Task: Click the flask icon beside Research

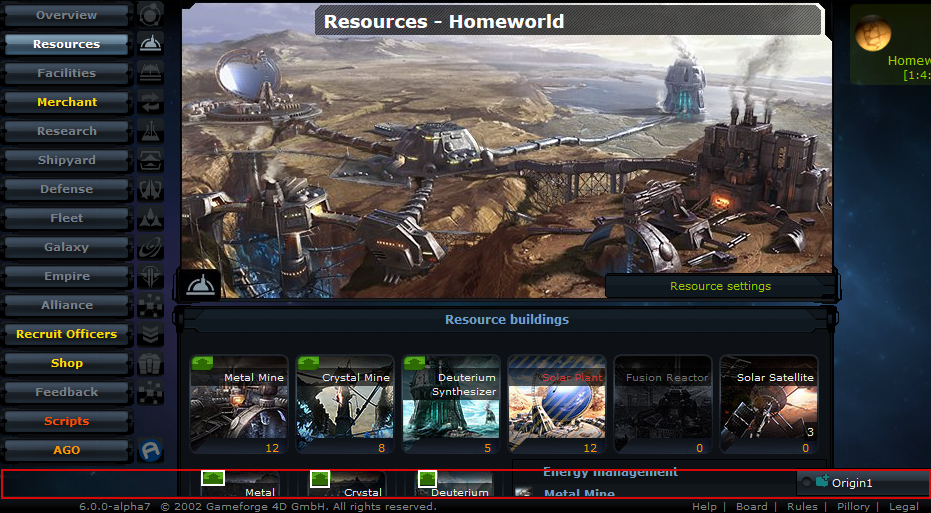Action: 150,131
